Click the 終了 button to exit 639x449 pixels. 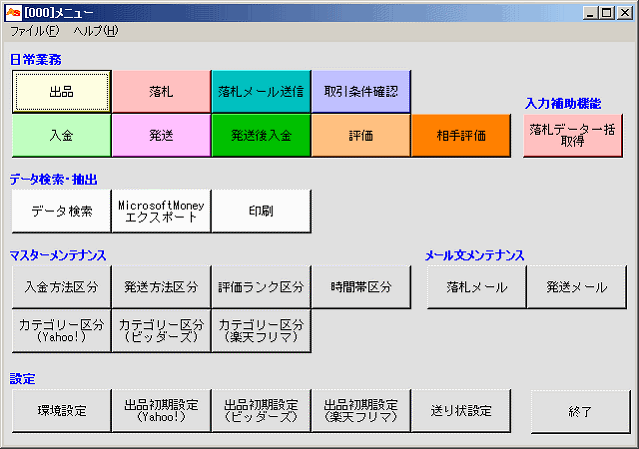pos(580,412)
